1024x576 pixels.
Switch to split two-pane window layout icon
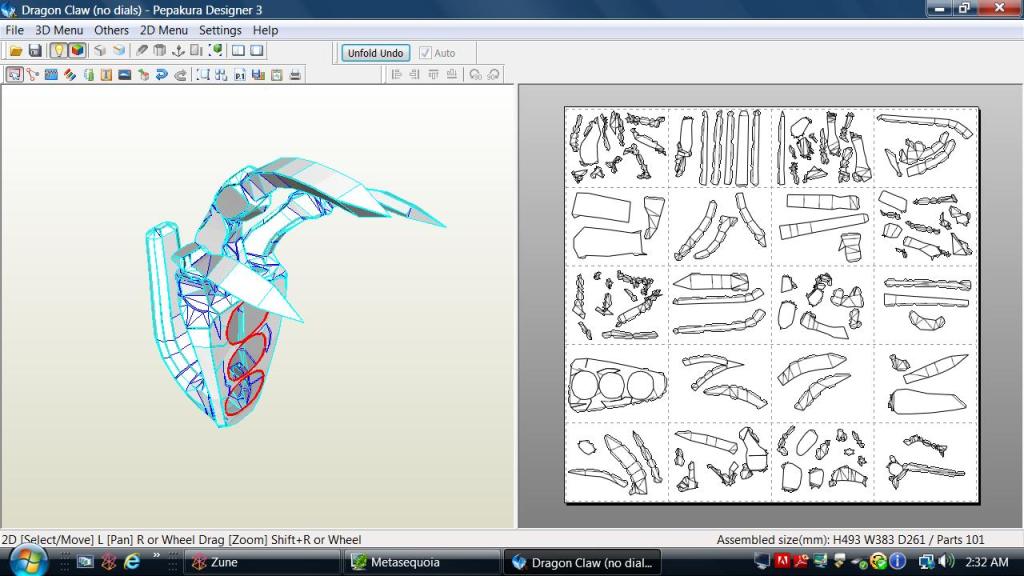pyautogui.click(x=238, y=50)
